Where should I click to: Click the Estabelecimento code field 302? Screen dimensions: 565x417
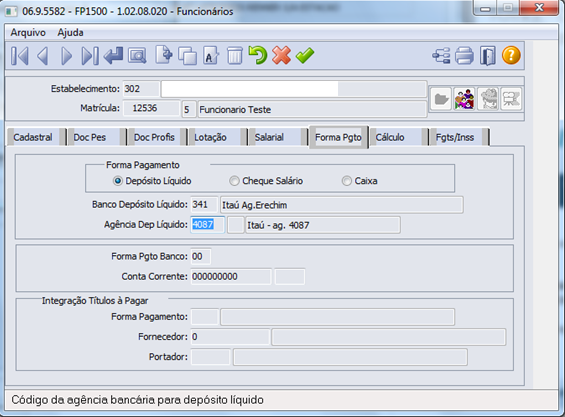[x=141, y=89]
